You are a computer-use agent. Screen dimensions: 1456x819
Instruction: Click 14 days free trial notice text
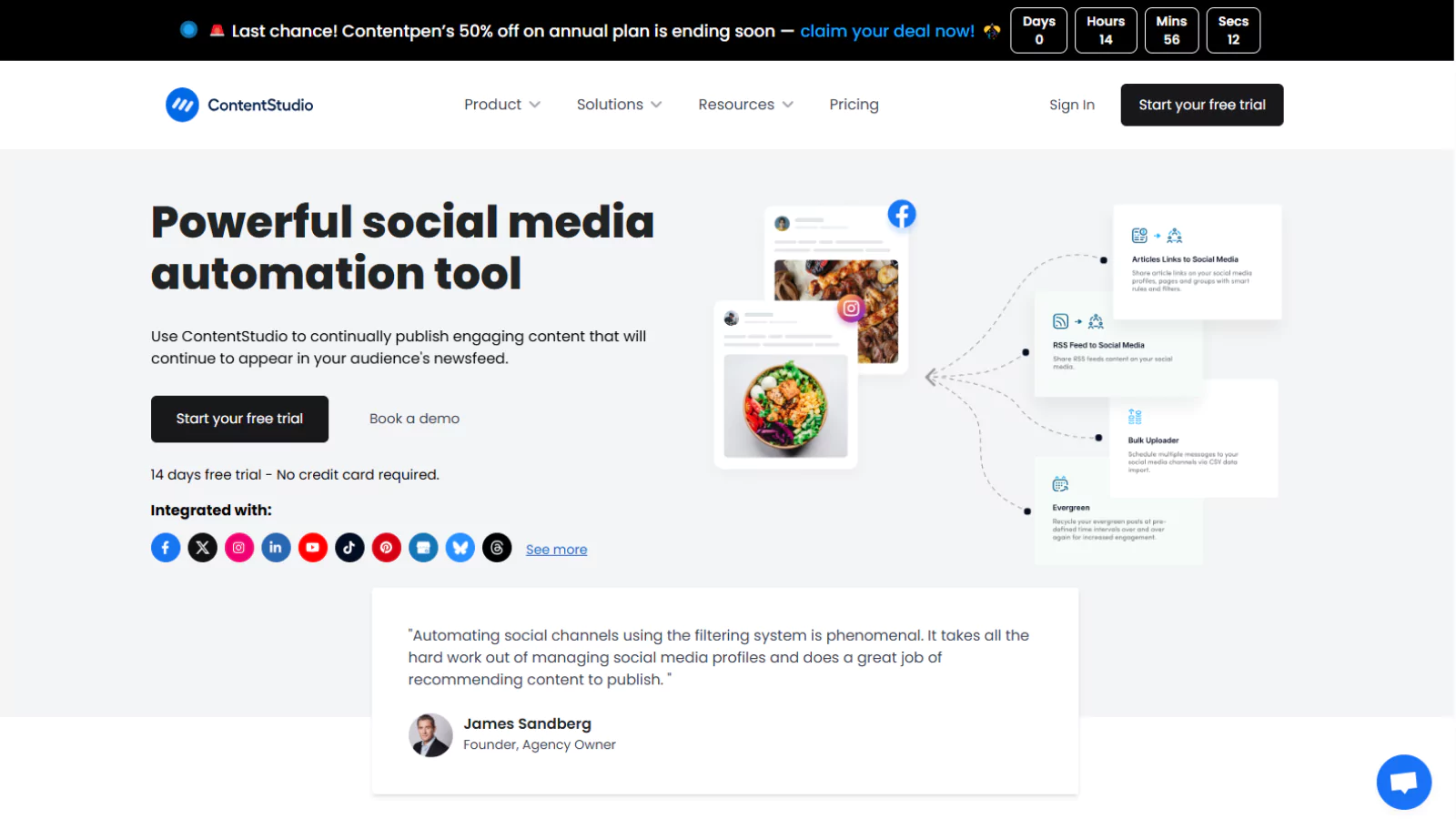coord(295,475)
